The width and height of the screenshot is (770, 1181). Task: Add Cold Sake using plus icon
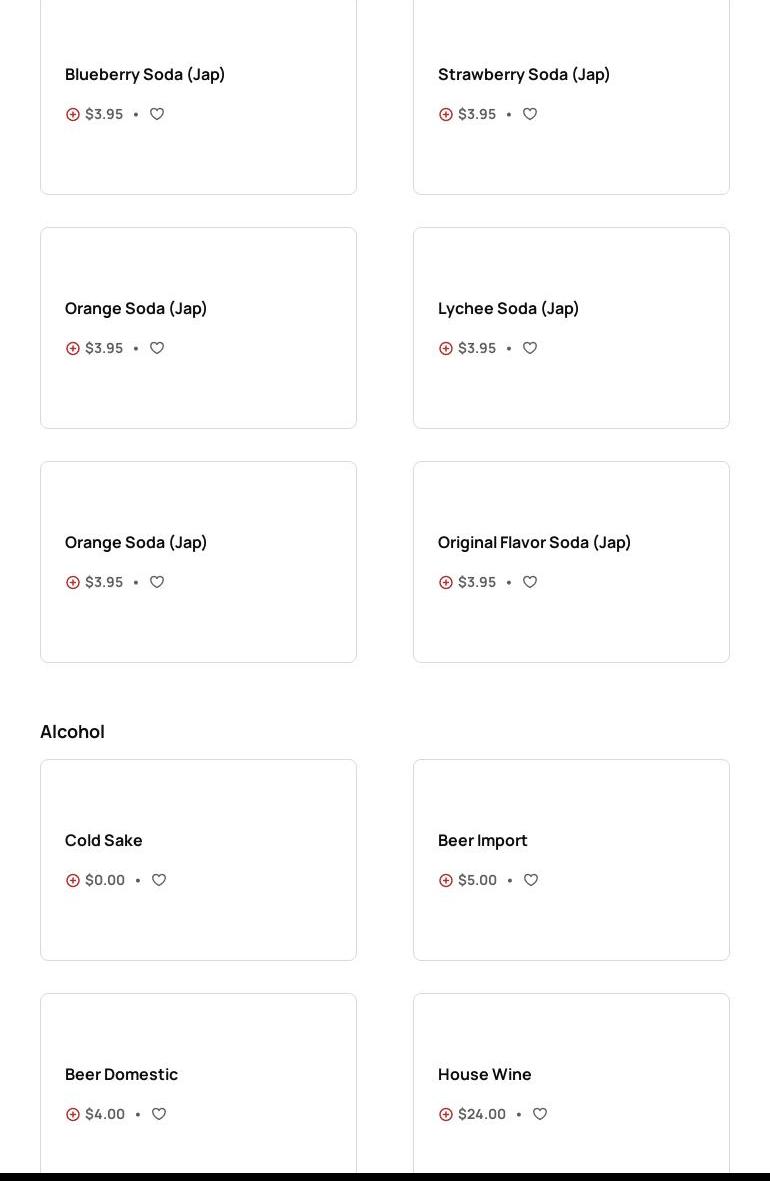point(73,880)
